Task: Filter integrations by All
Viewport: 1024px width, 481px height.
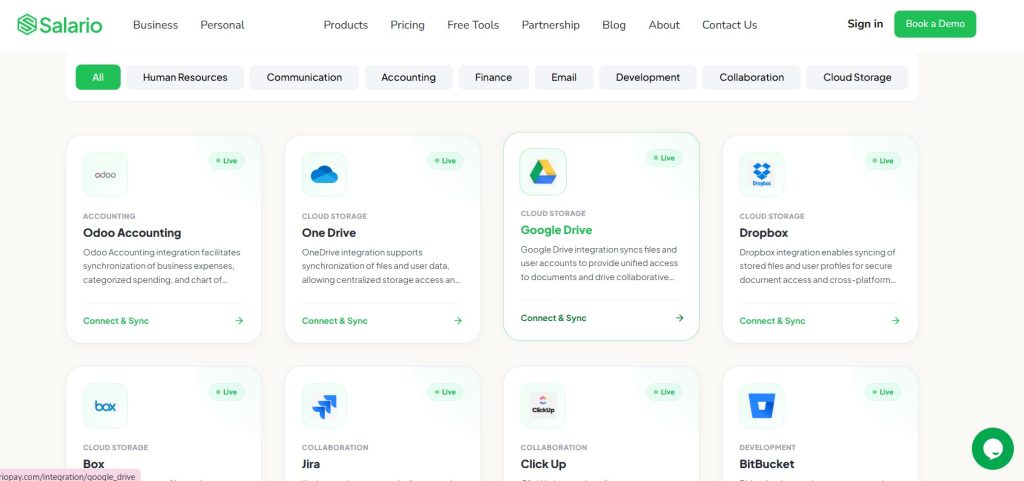Action: 98,77
